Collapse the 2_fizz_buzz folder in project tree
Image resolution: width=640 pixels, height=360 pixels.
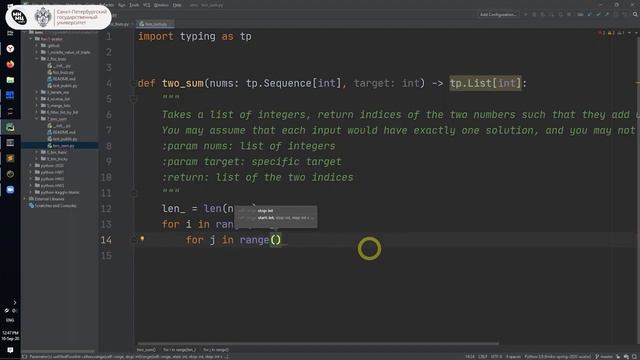pos(37,59)
